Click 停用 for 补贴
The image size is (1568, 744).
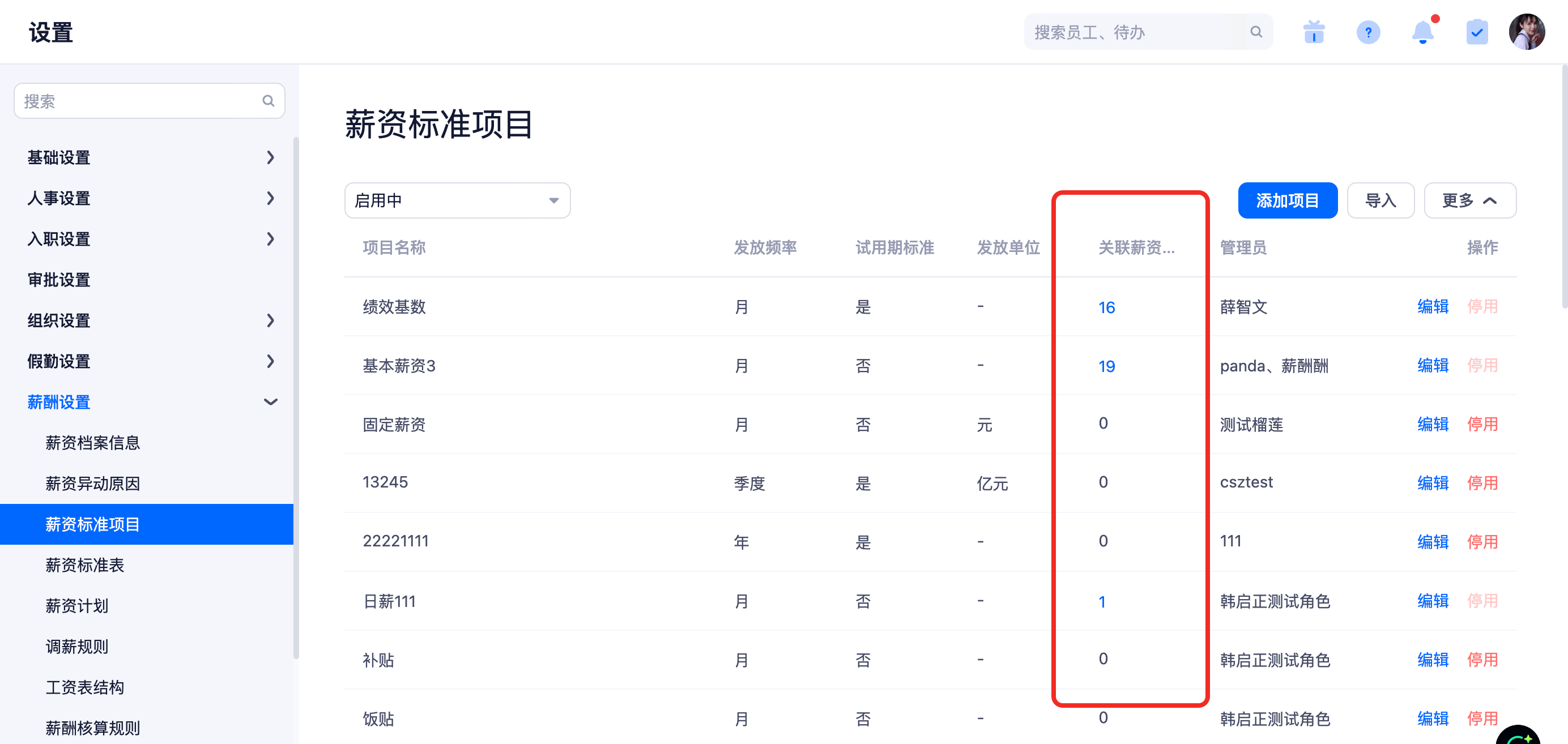1482,660
